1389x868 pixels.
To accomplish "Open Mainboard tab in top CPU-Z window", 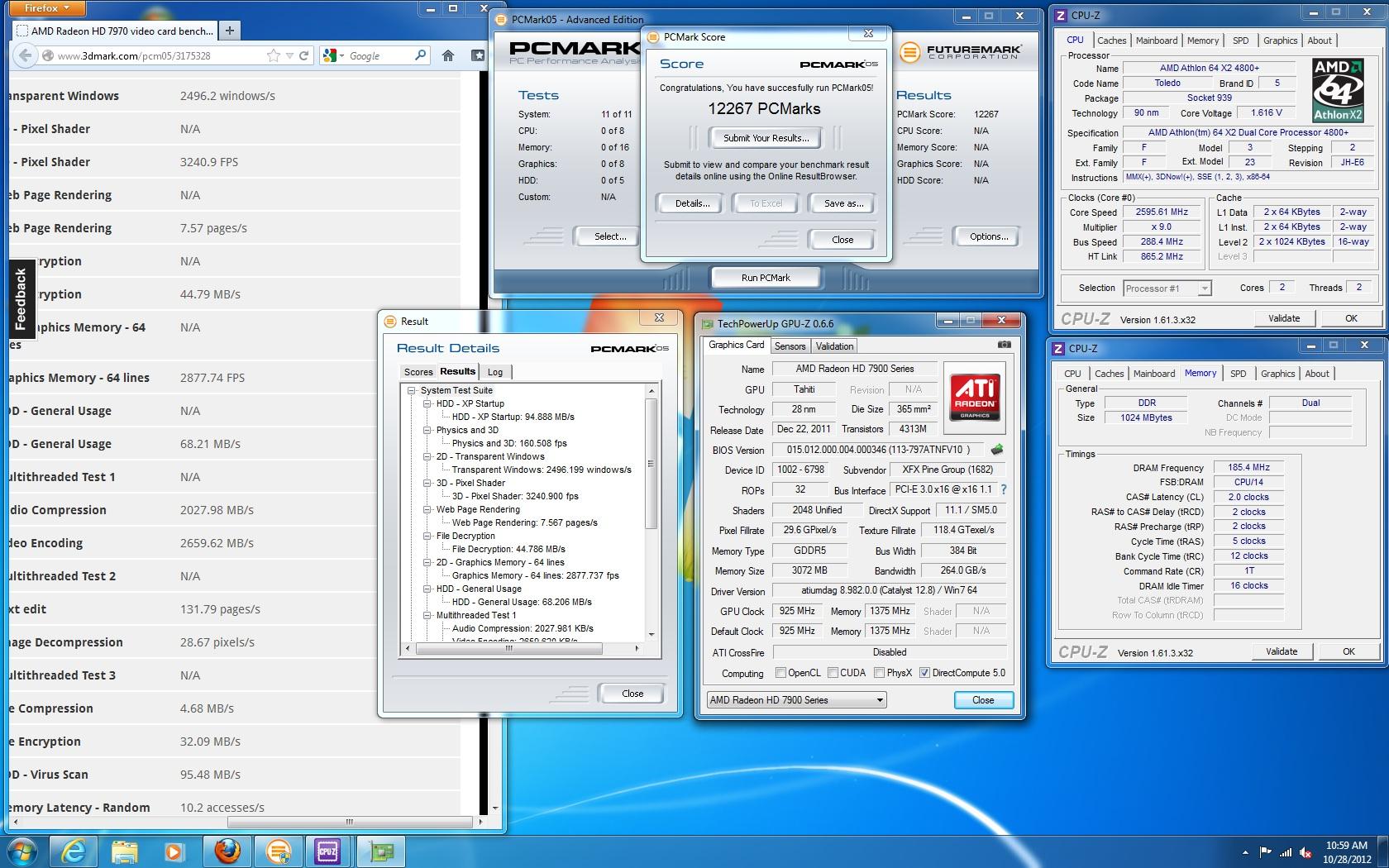I will (1157, 41).
